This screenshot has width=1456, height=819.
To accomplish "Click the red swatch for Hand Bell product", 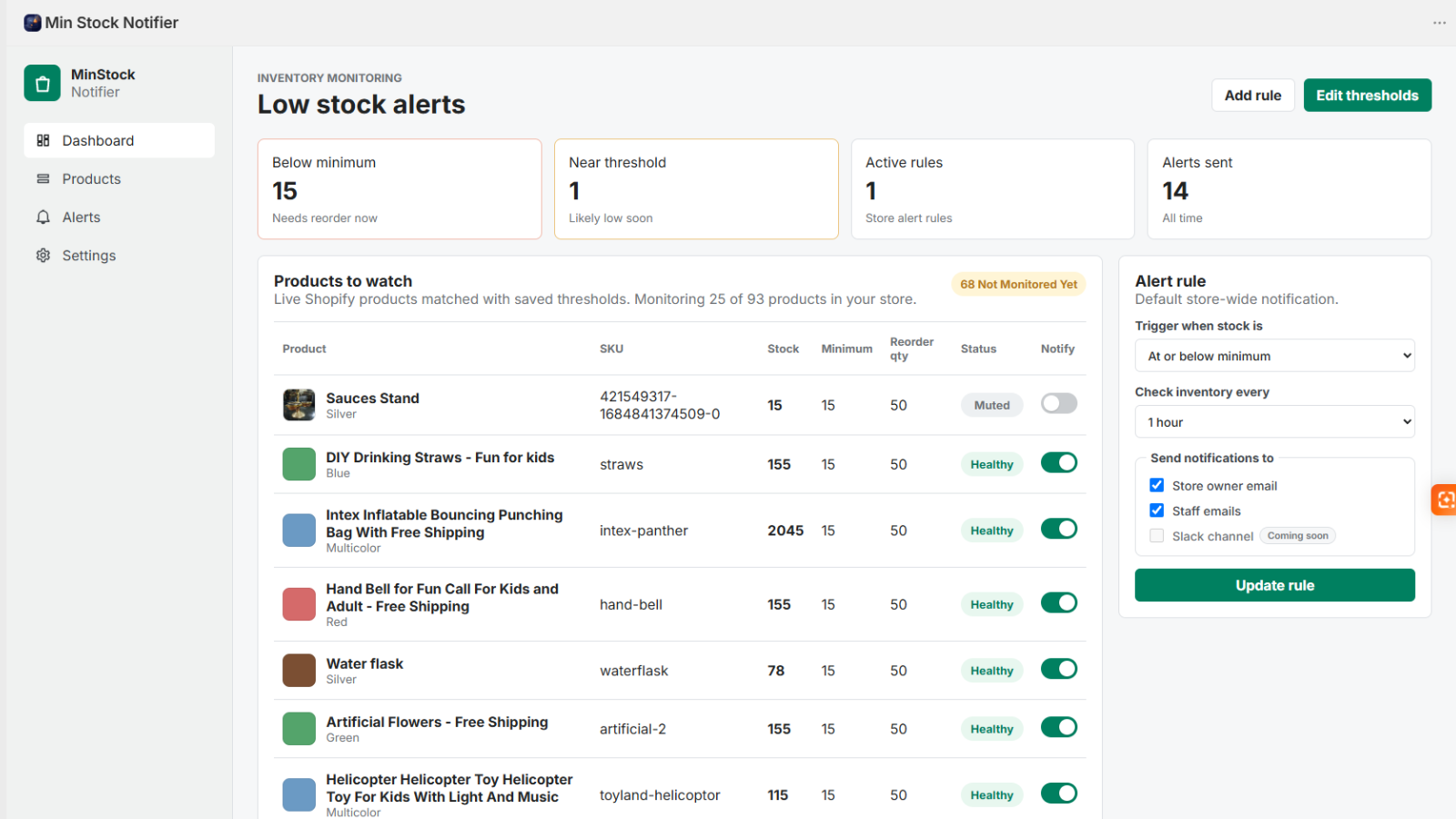I will [x=298, y=604].
